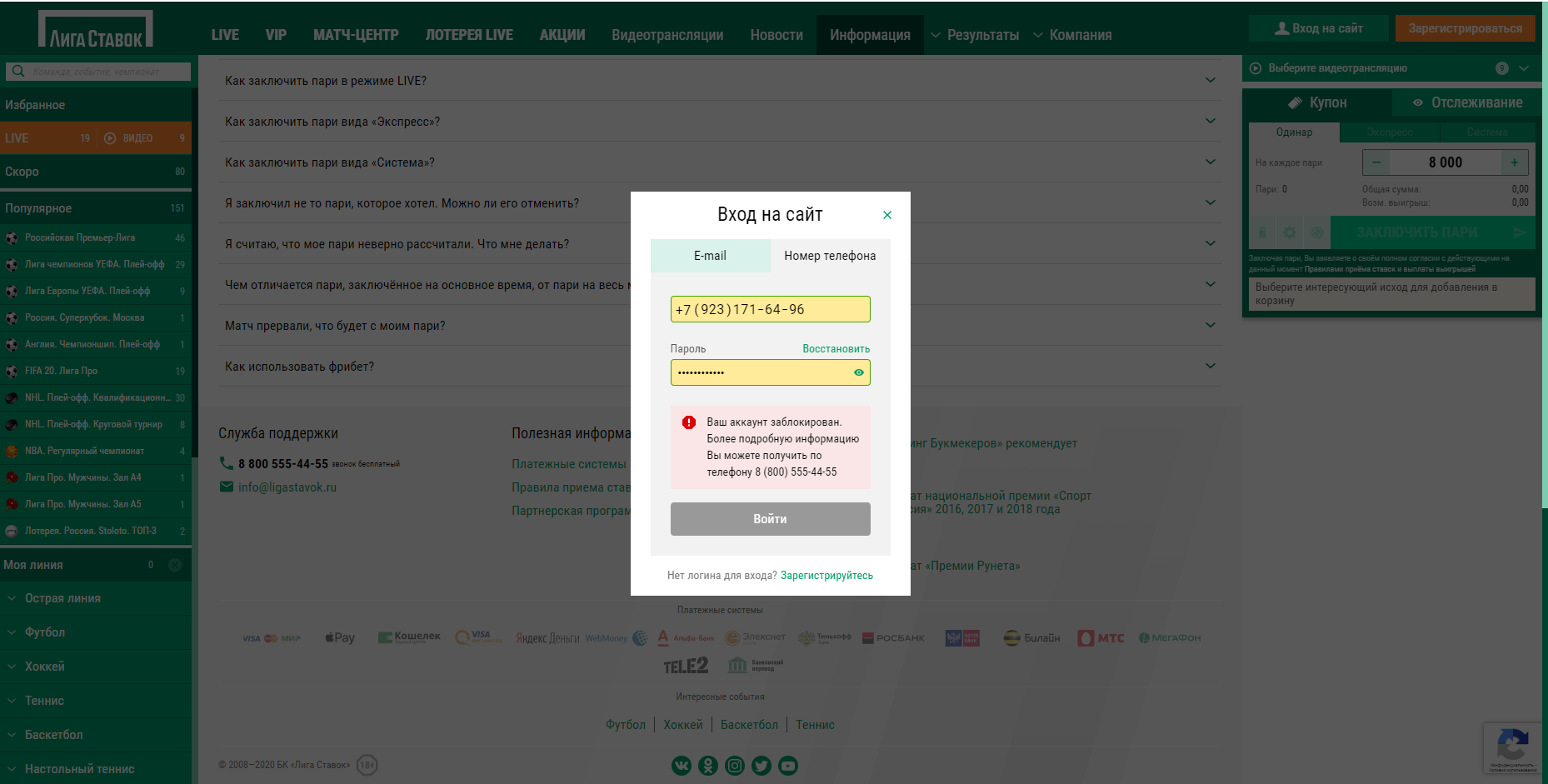Viewport: 1548px width, 784px height.
Task: Open YouTube icon in footer
Action: (x=788, y=766)
